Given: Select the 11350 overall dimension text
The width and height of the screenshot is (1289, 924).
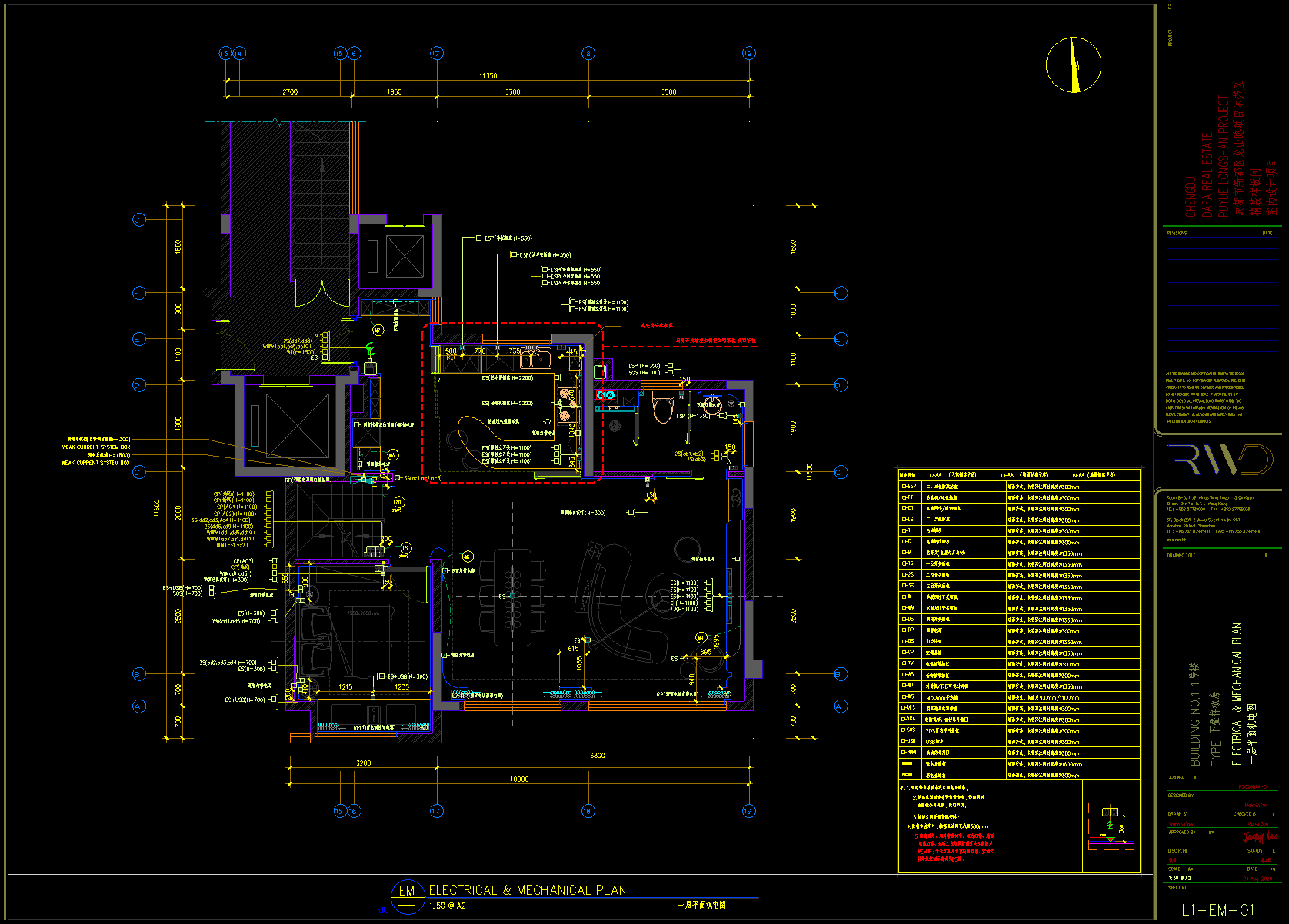Looking at the screenshot, I should (488, 76).
